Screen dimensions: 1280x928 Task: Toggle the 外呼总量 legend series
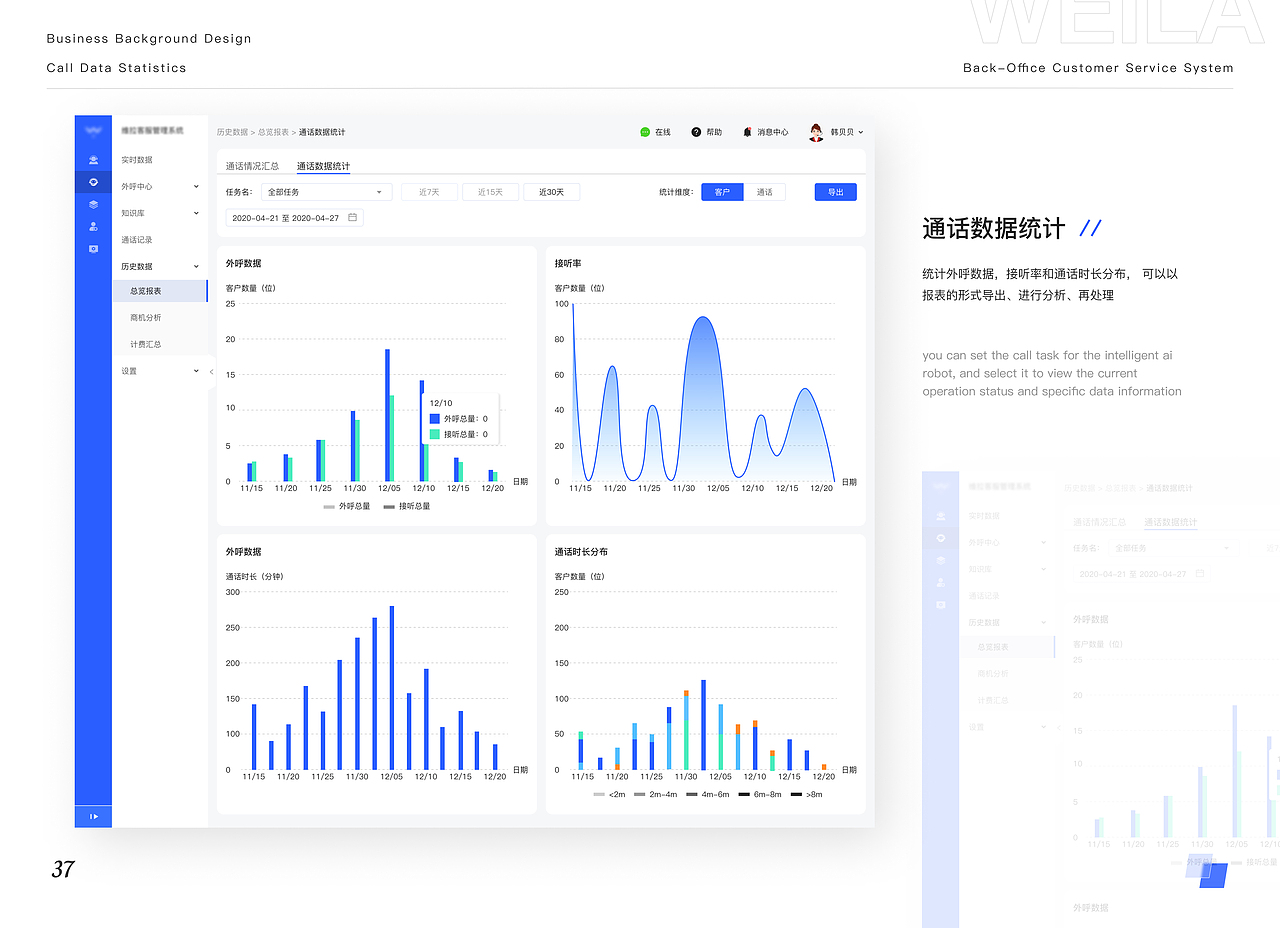pos(347,506)
